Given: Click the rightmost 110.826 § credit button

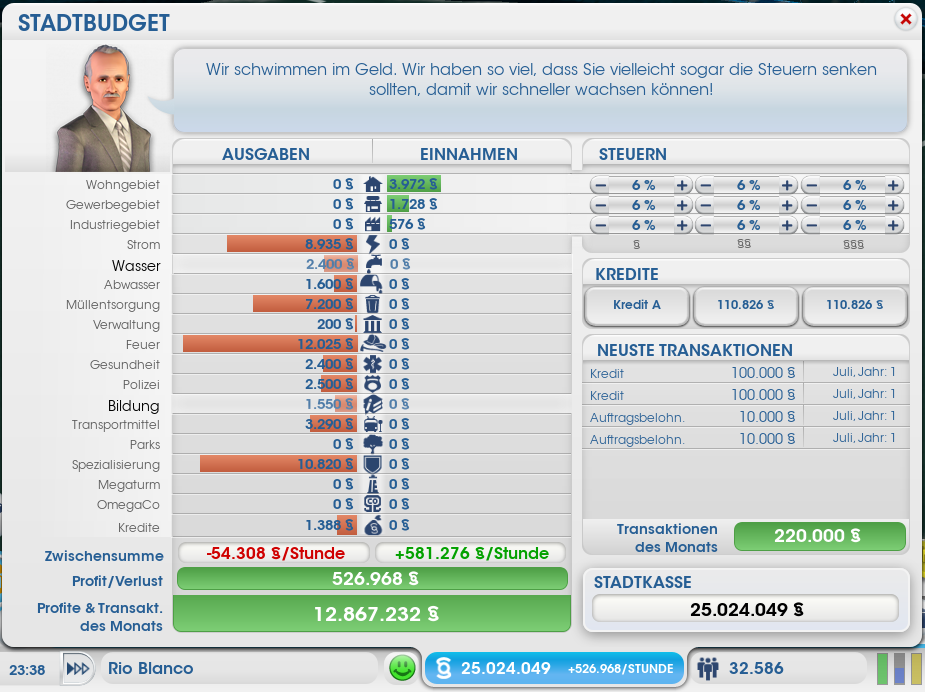Looking at the screenshot, I should tap(855, 307).
